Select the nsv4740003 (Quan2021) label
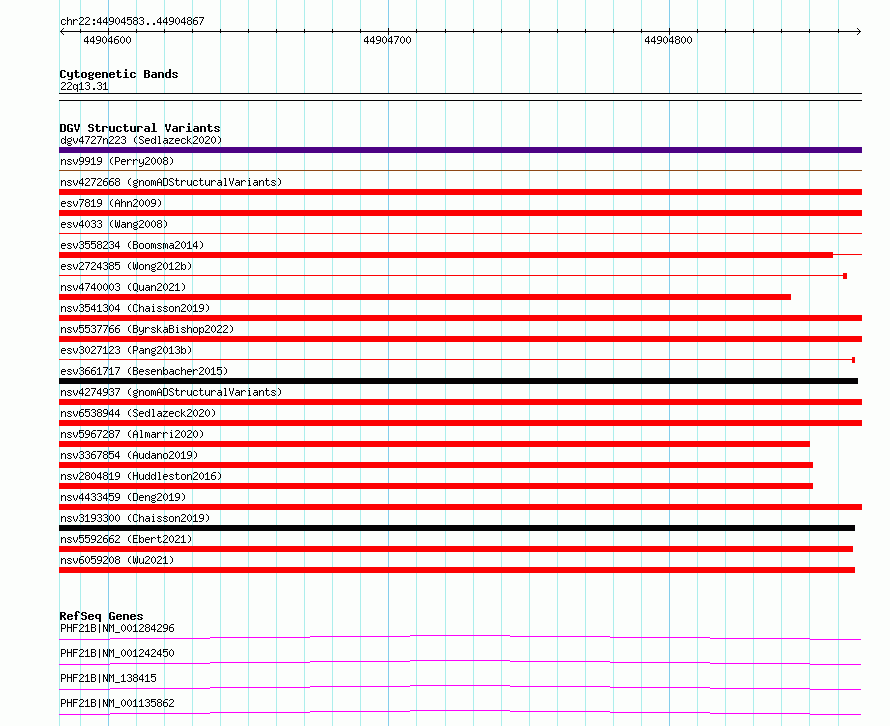The width and height of the screenshot is (890, 726). (x=123, y=287)
